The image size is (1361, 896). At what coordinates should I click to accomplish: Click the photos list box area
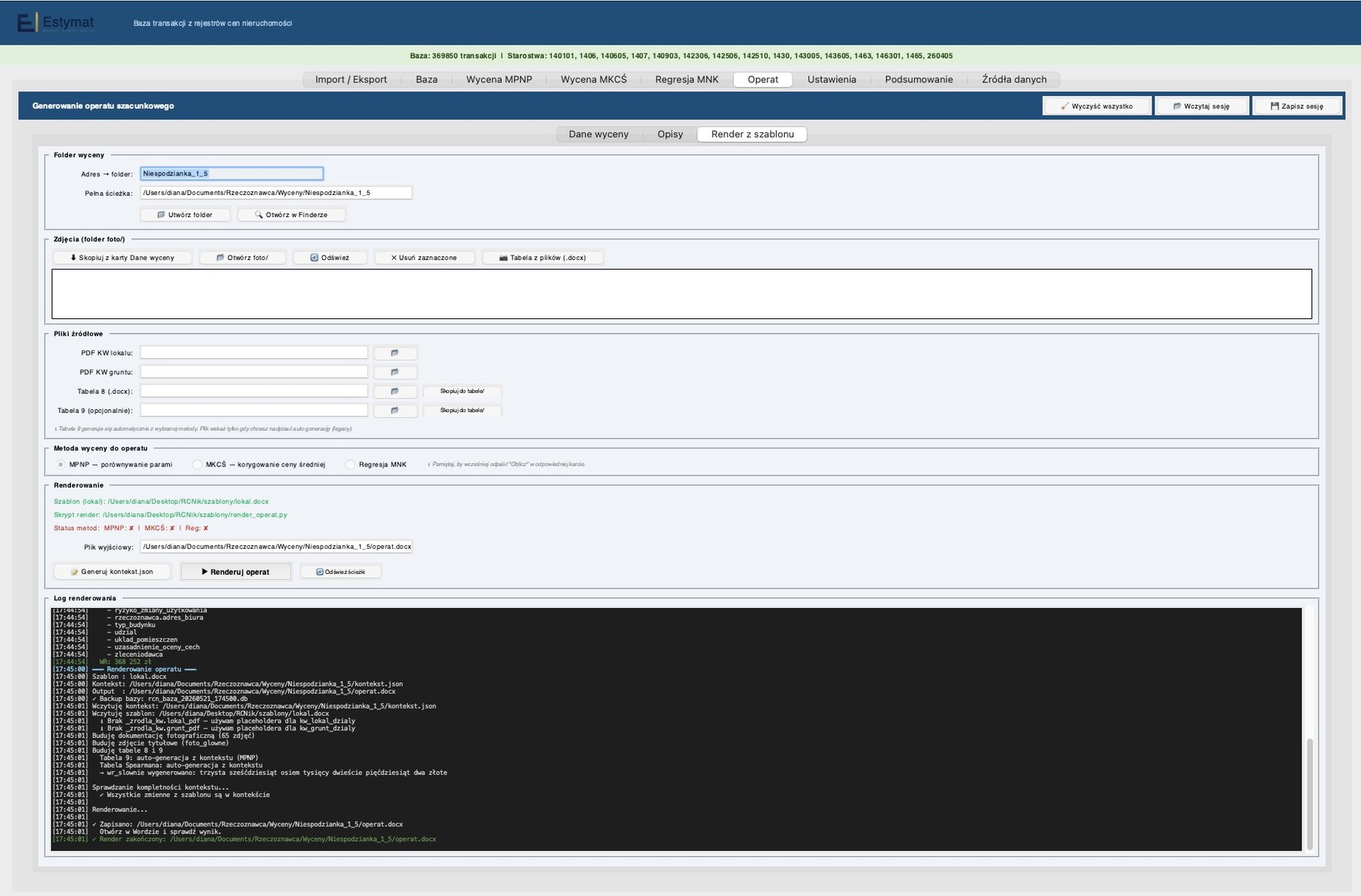681,294
